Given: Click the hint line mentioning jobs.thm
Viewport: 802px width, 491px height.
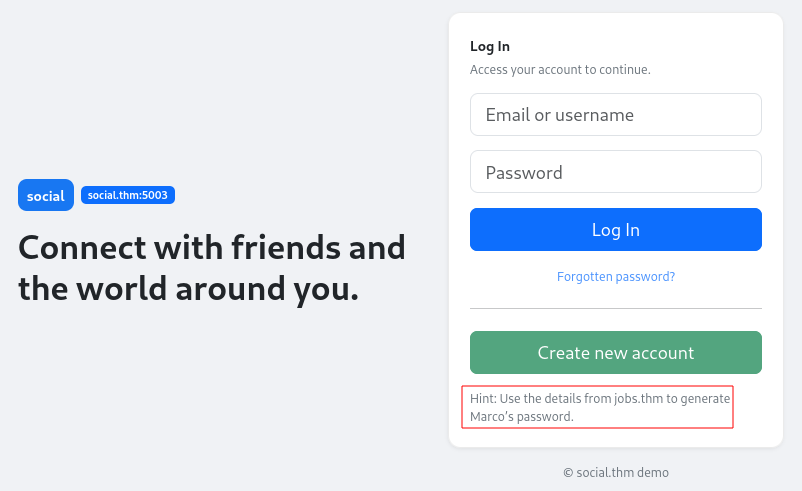Looking at the screenshot, I should 600,398.
